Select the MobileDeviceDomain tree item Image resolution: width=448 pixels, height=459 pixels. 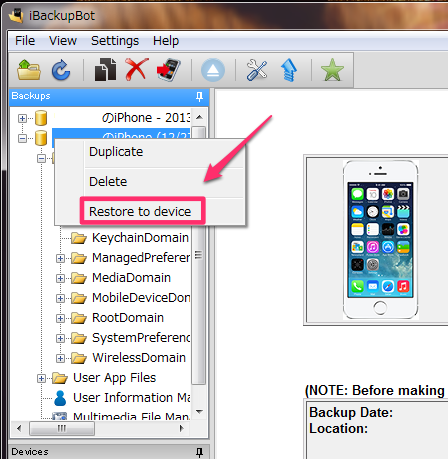point(141,298)
